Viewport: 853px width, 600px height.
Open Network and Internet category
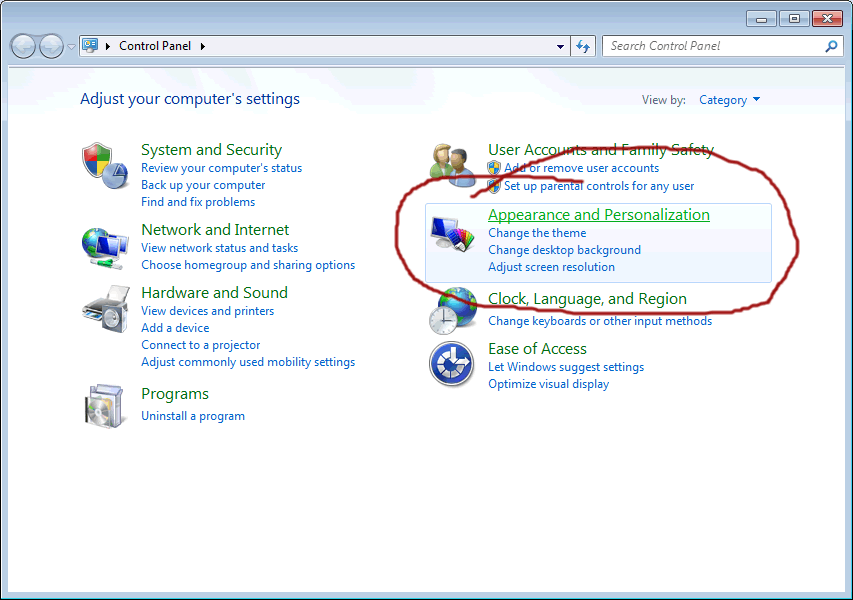215,230
